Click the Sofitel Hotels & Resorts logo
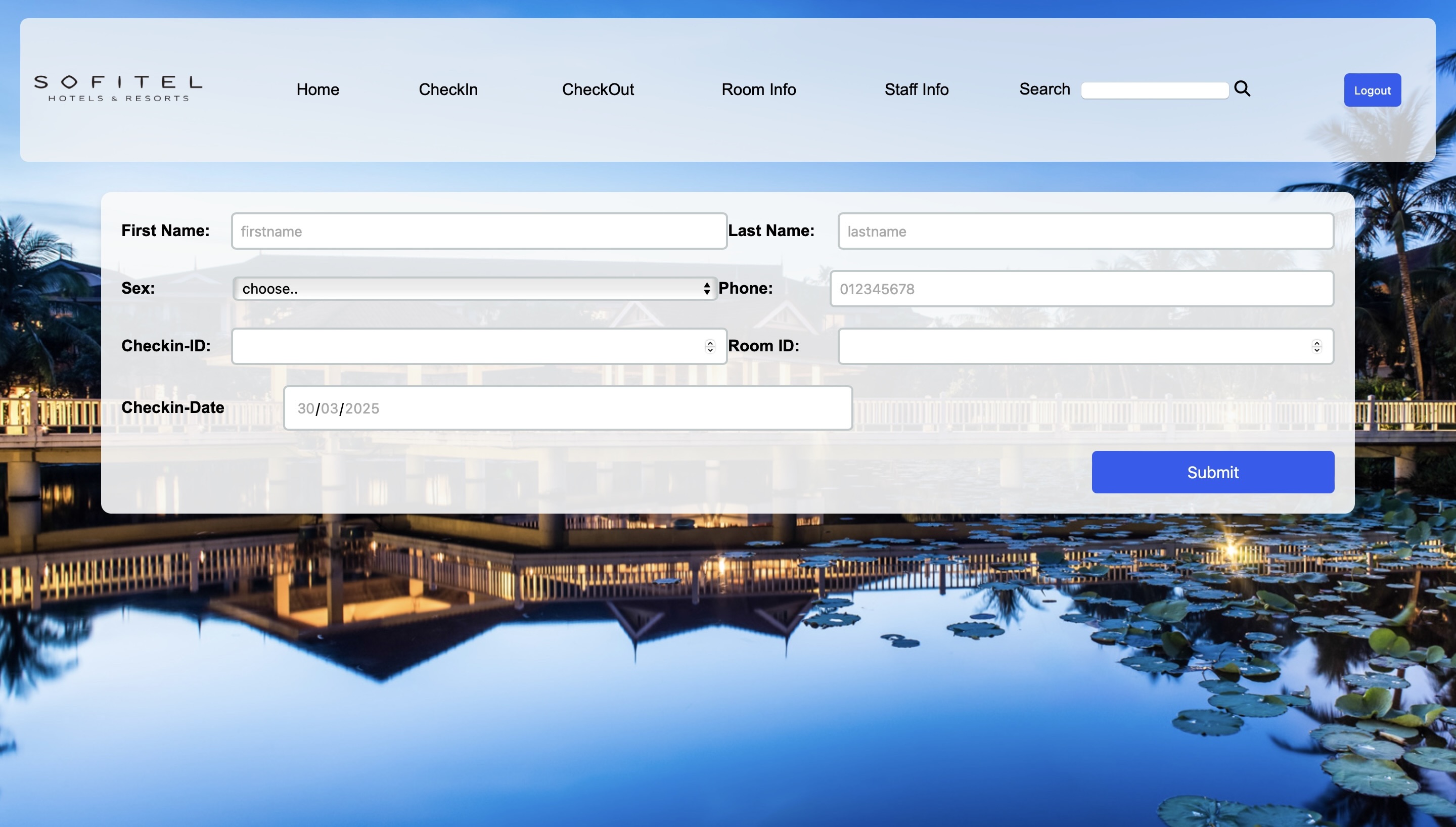 click(x=118, y=88)
